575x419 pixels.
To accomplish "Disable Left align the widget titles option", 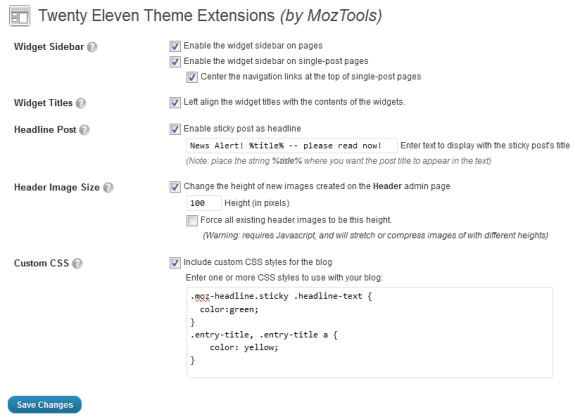I will click(175, 103).
